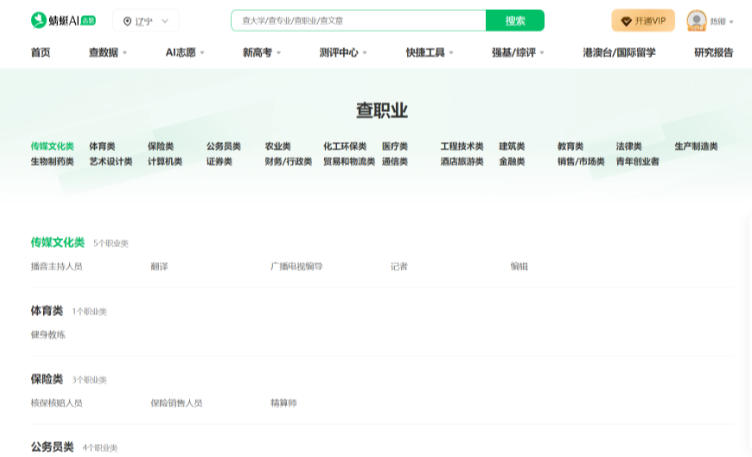752x457 pixels.
Task: Select the 生物制药类 category filter
Action: point(52,162)
